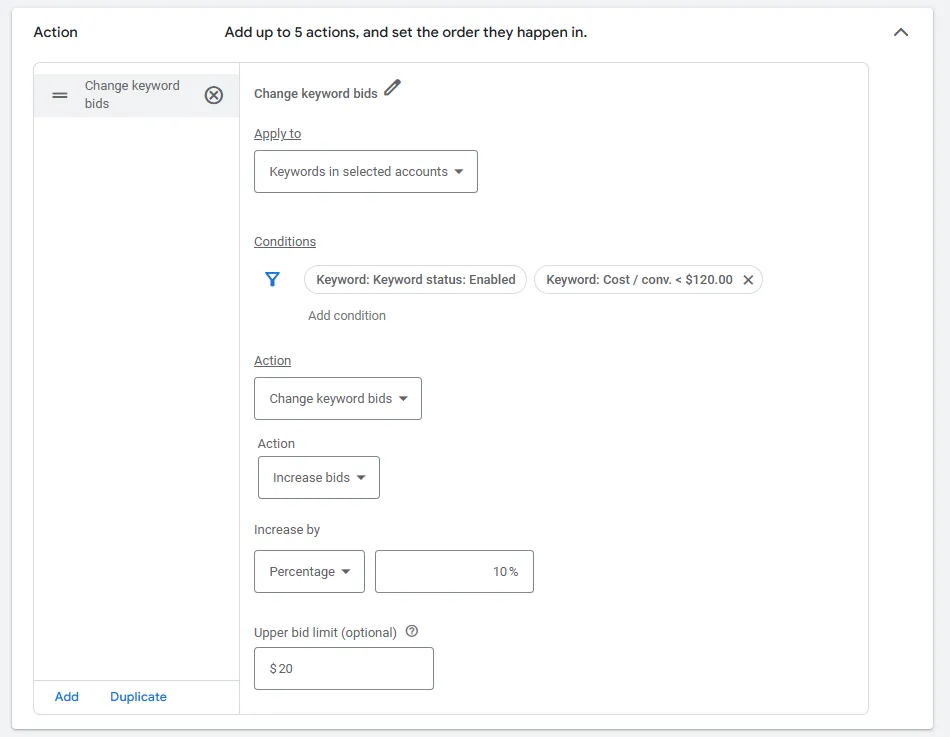Open the Apply to dropdown
Viewport: 950px width, 737px height.
point(365,171)
